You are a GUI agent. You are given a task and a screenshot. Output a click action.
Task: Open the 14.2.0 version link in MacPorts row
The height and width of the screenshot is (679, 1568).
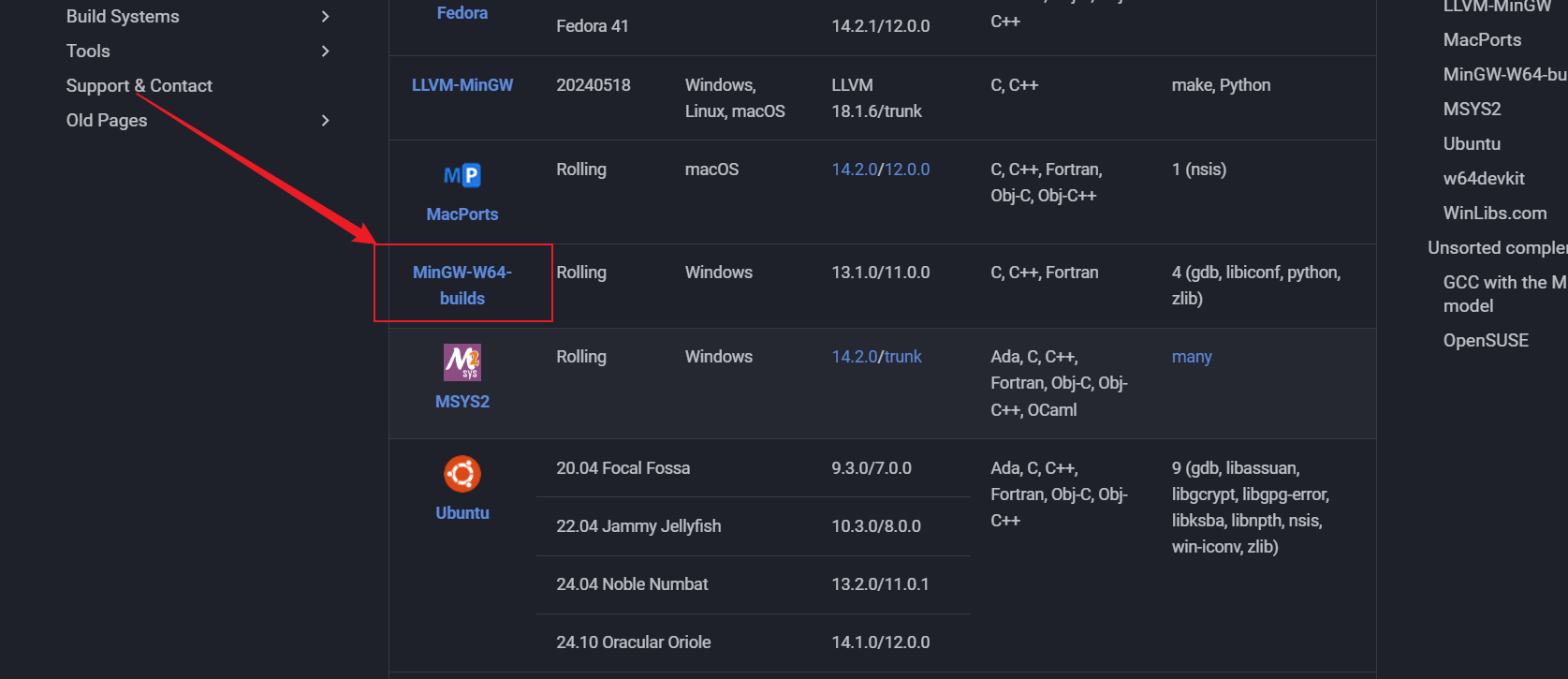[x=855, y=170]
